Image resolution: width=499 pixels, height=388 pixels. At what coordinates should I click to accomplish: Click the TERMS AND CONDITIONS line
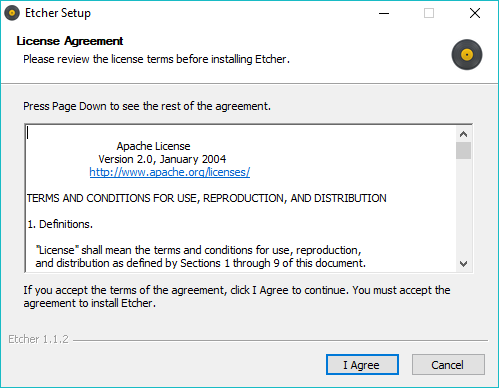207,198
